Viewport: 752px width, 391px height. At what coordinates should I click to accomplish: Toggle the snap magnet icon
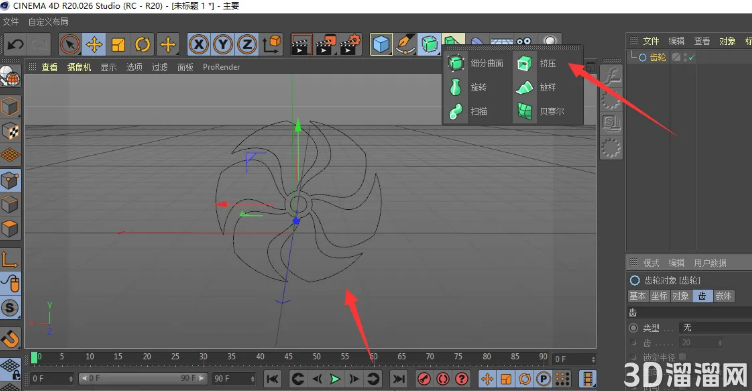10,338
